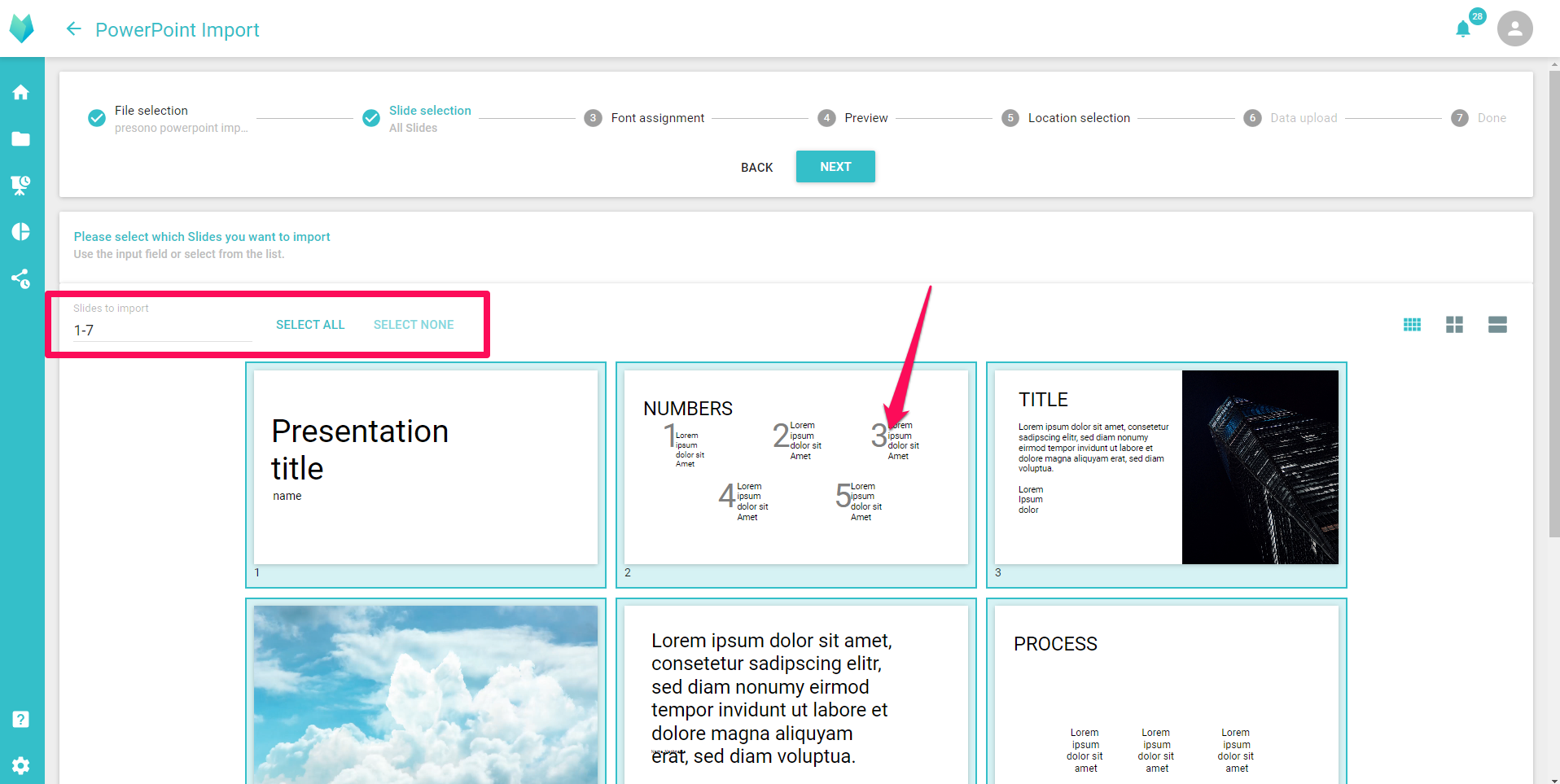
Task: Switch to list view layout
Action: click(1497, 325)
